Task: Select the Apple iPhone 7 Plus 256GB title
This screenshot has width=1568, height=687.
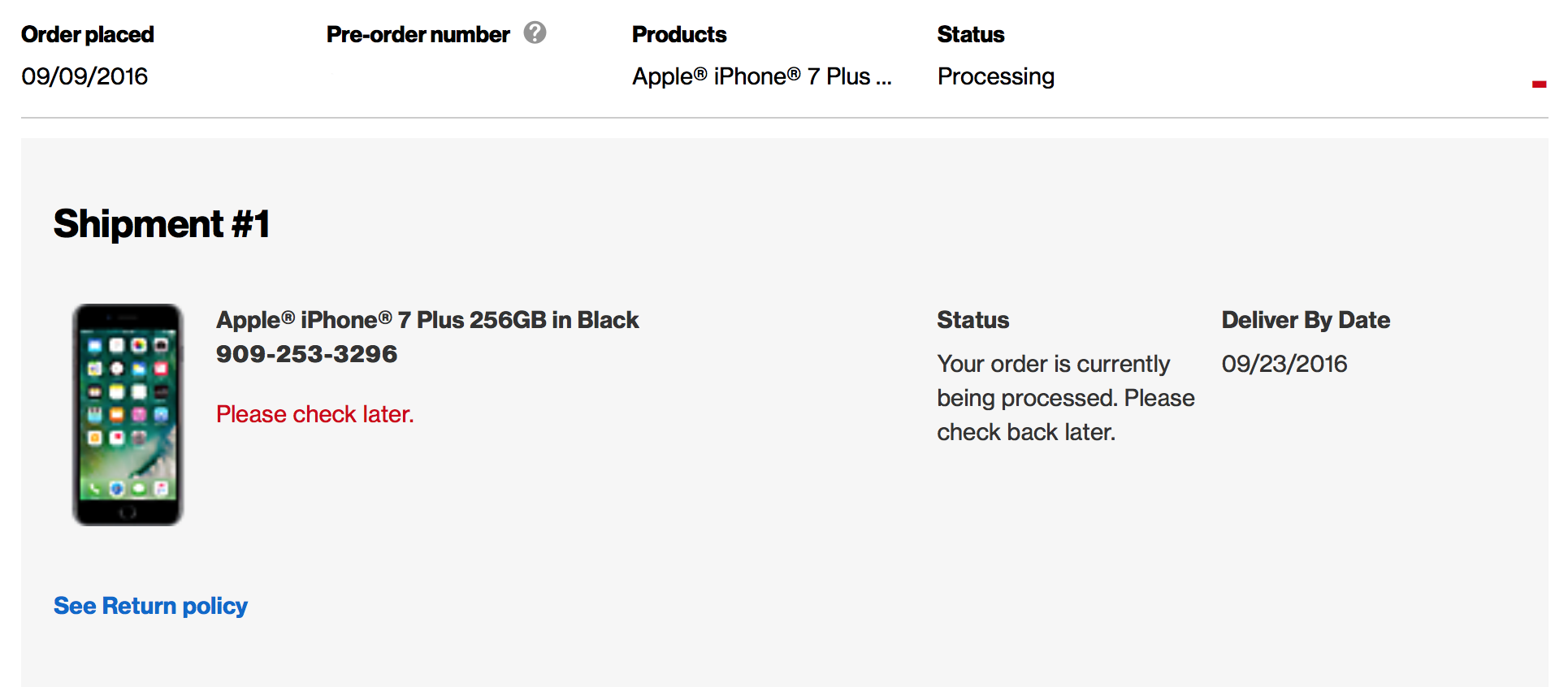Action: 427,320
